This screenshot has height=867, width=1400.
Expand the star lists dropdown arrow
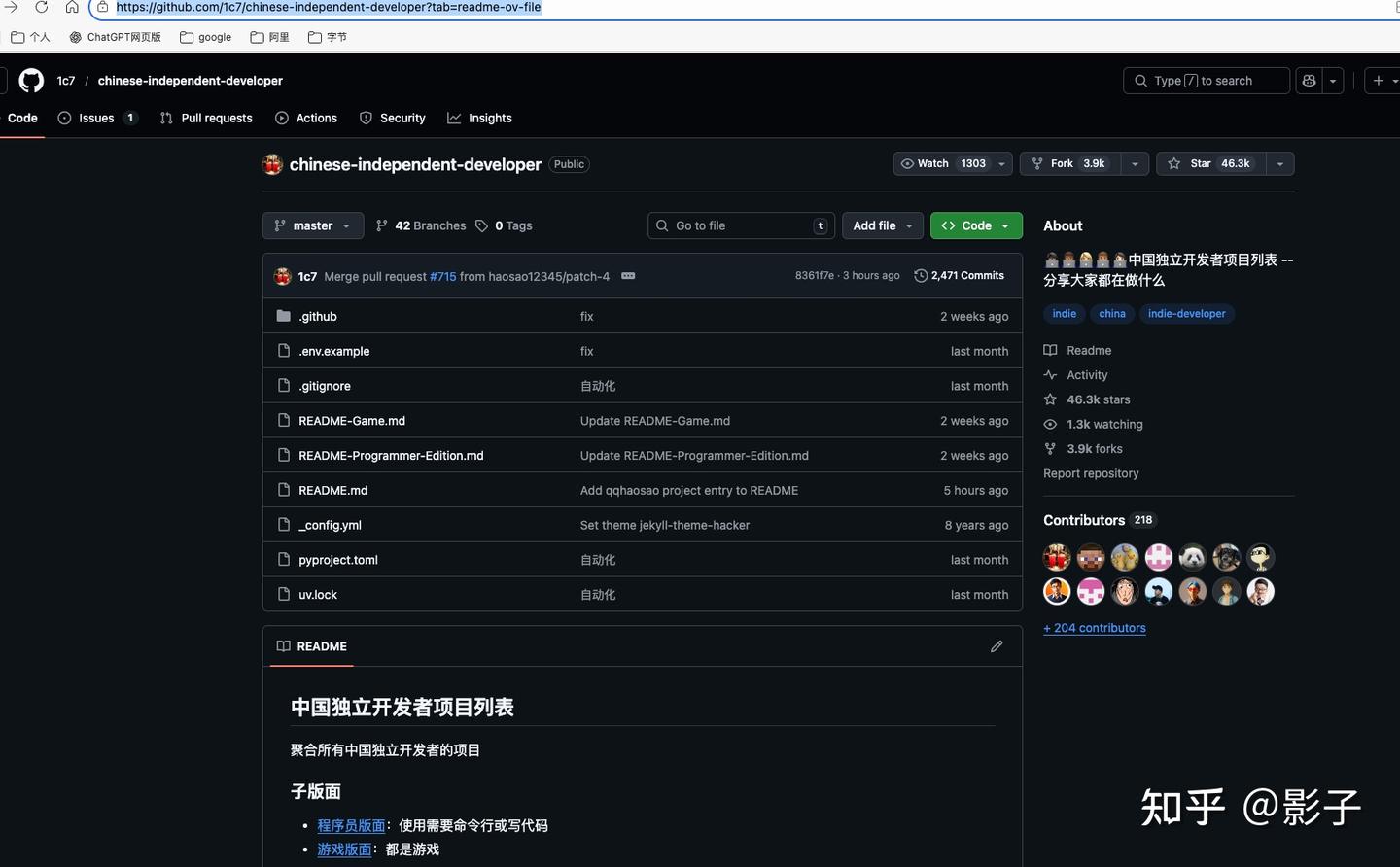[1279, 164]
